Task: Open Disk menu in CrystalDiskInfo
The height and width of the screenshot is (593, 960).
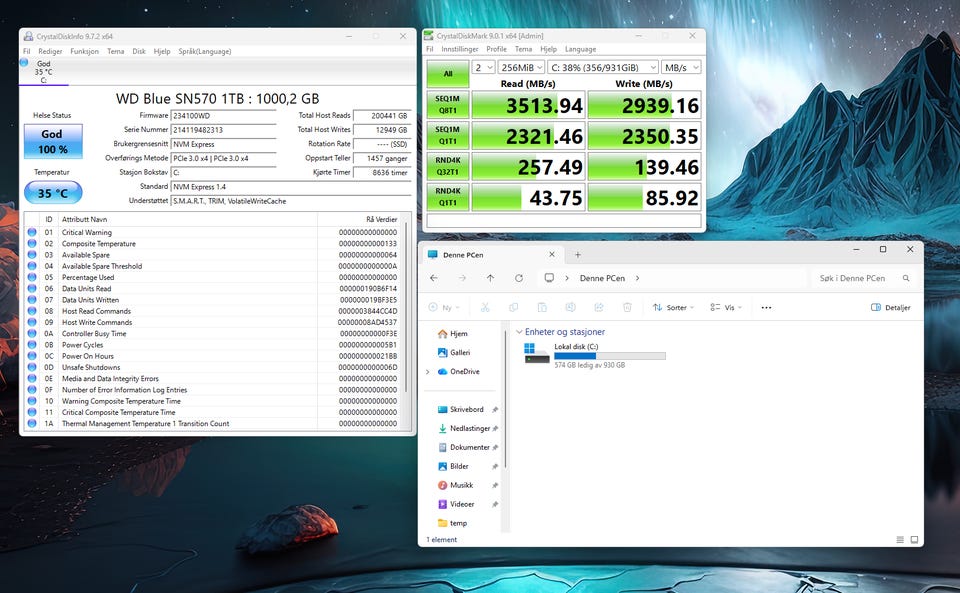Action: 139,51
